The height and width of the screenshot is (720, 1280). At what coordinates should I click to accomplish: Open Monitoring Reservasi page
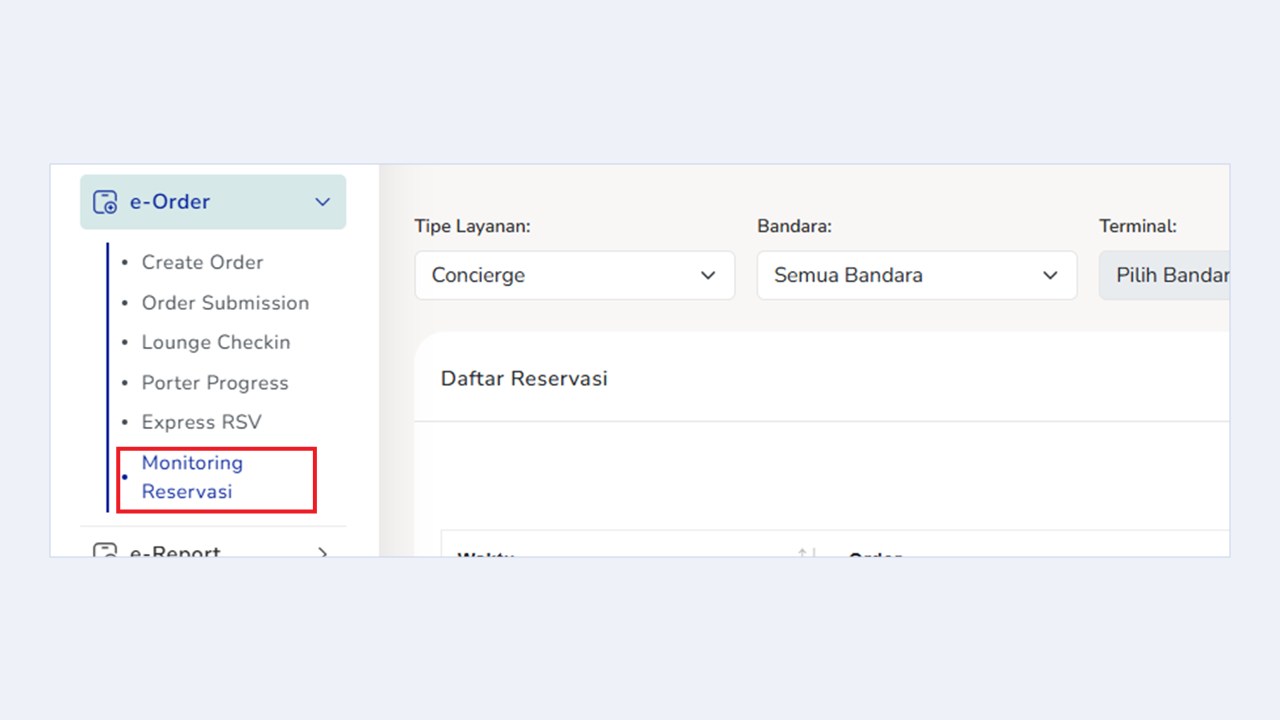click(192, 477)
